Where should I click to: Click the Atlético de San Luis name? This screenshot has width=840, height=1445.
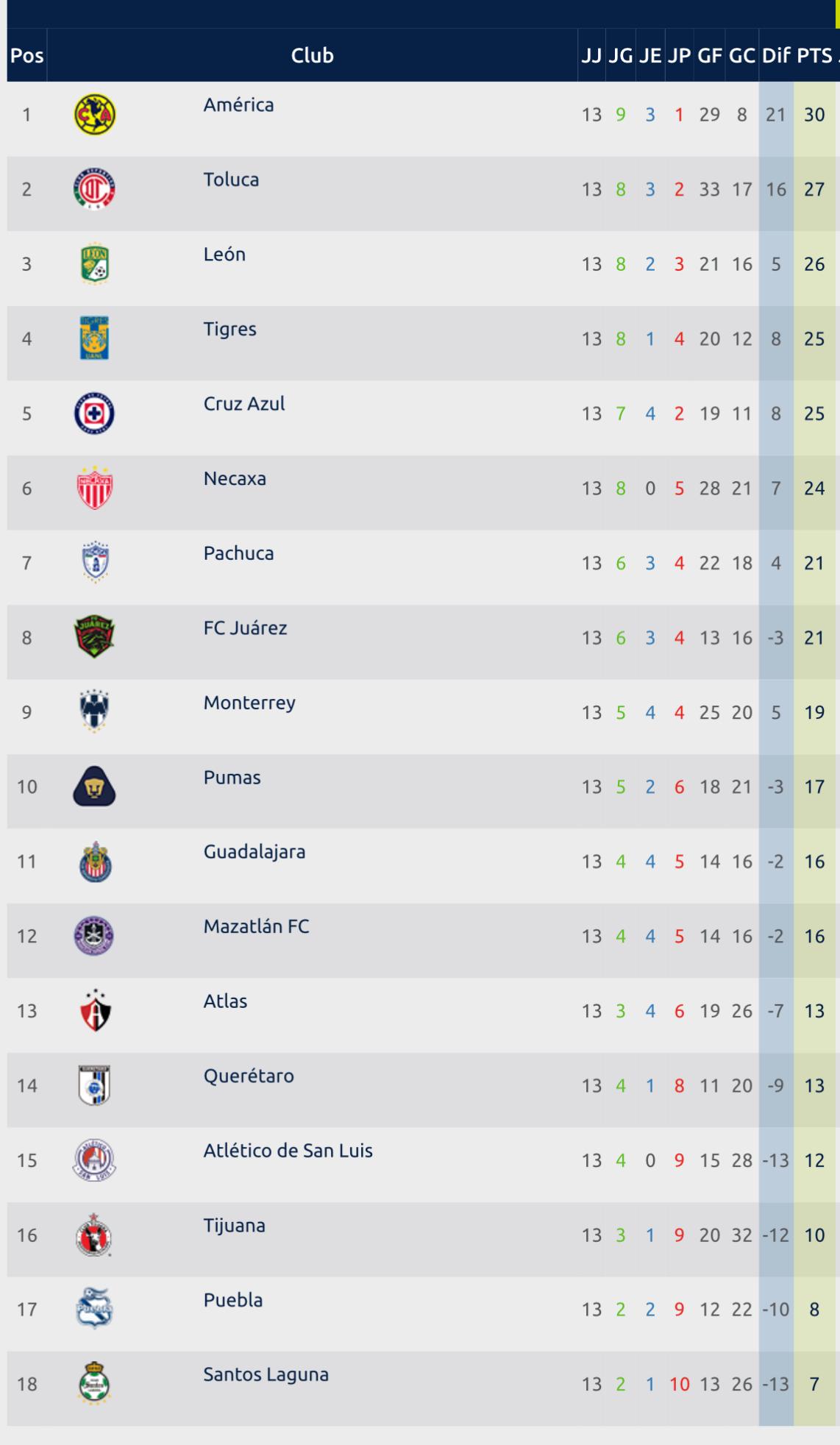(288, 1151)
